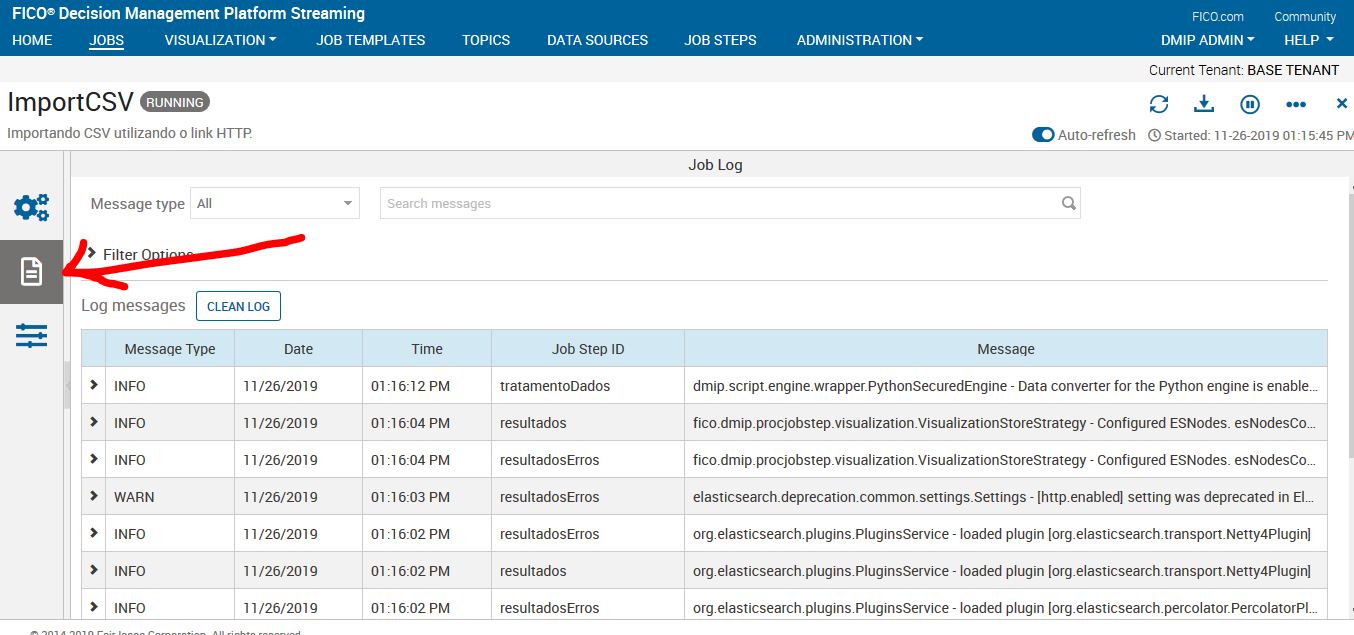Click the refresh job icon
Viewport: 1354px width, 635px height.
point(1159,103)
